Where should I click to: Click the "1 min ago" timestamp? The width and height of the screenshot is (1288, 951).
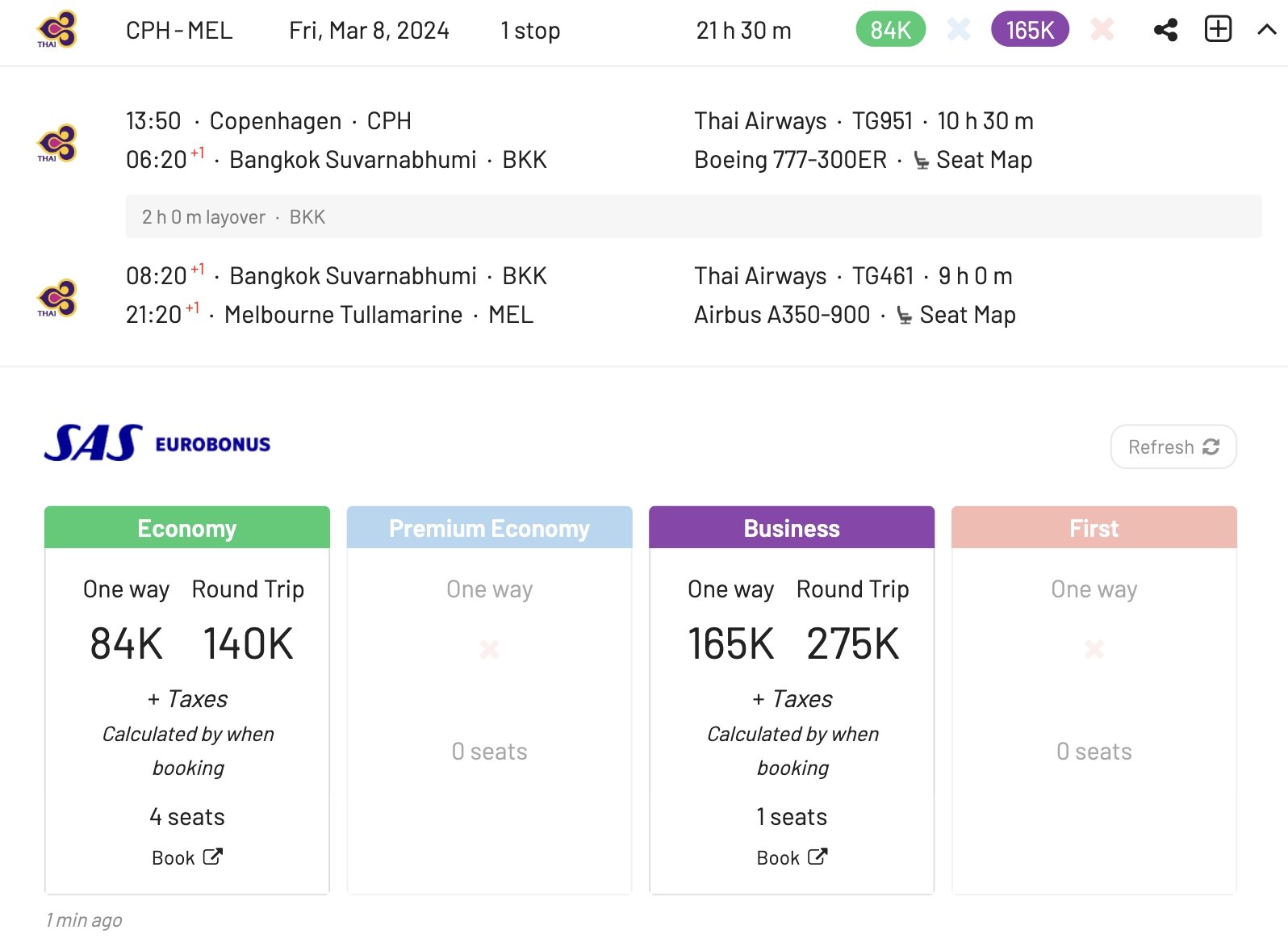tap(84, 920)
